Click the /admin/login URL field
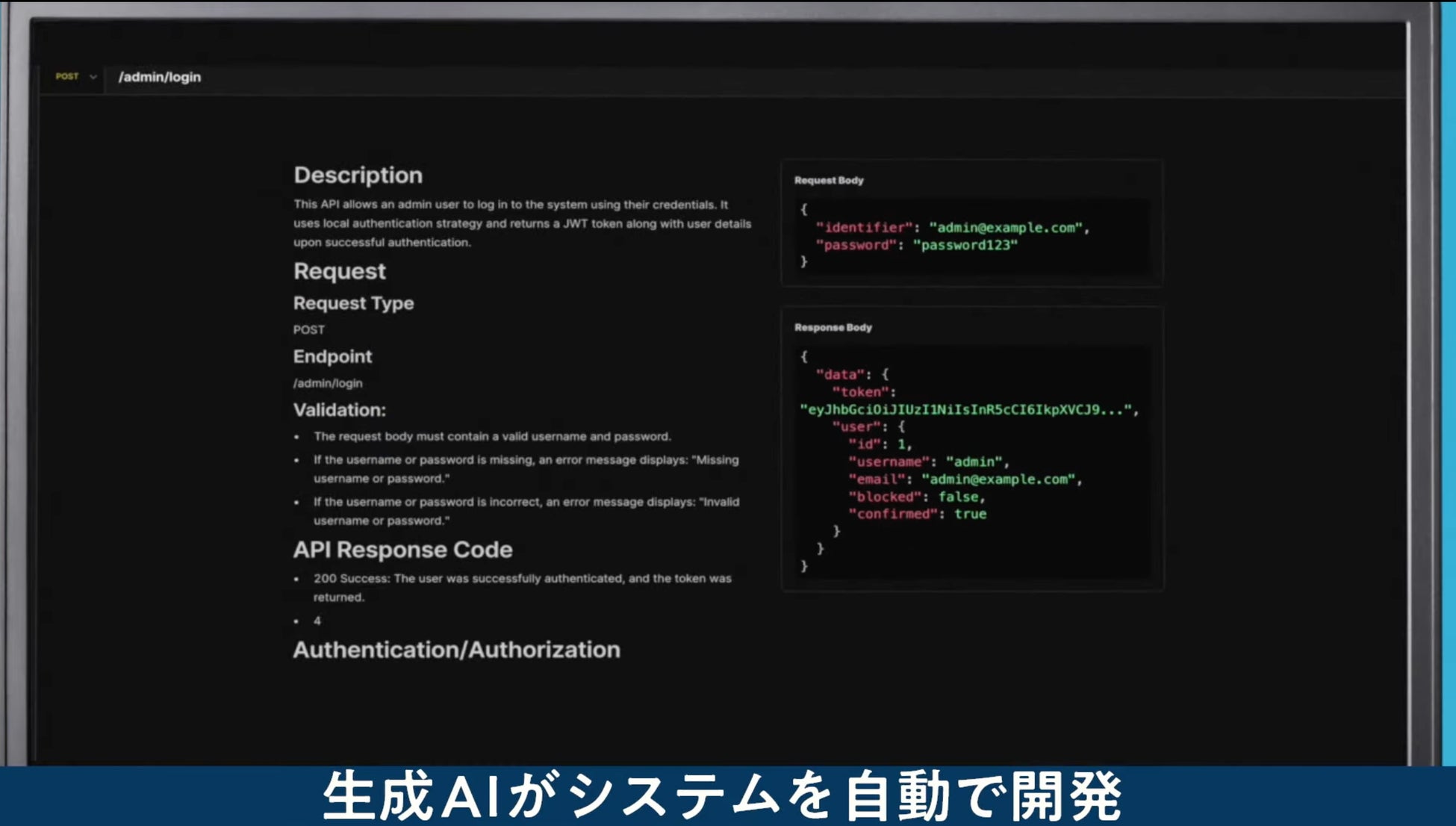The height and width of the screenshot is (826, 1456). click(160, 77)
